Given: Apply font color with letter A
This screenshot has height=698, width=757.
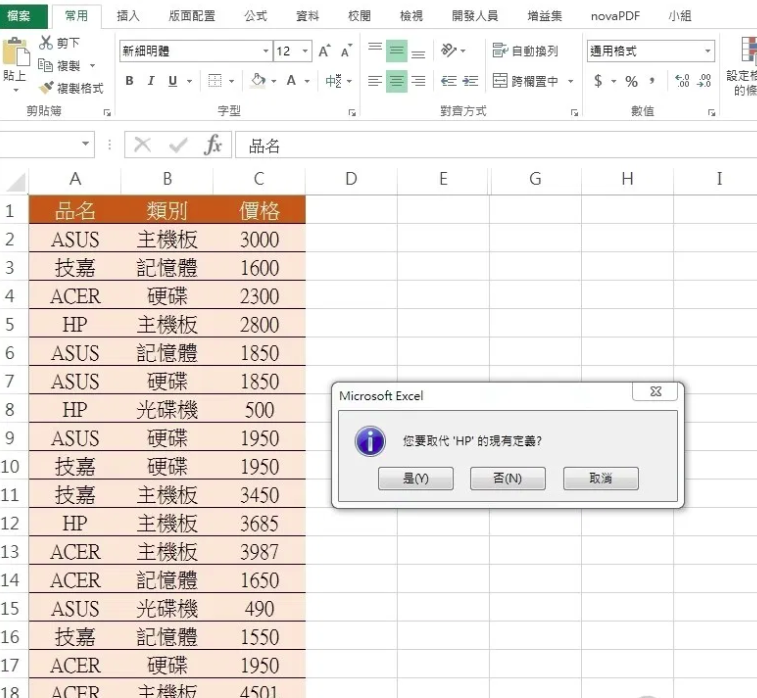Looking at the screenshot, I should pyautogui.click(x=291, y=81).
